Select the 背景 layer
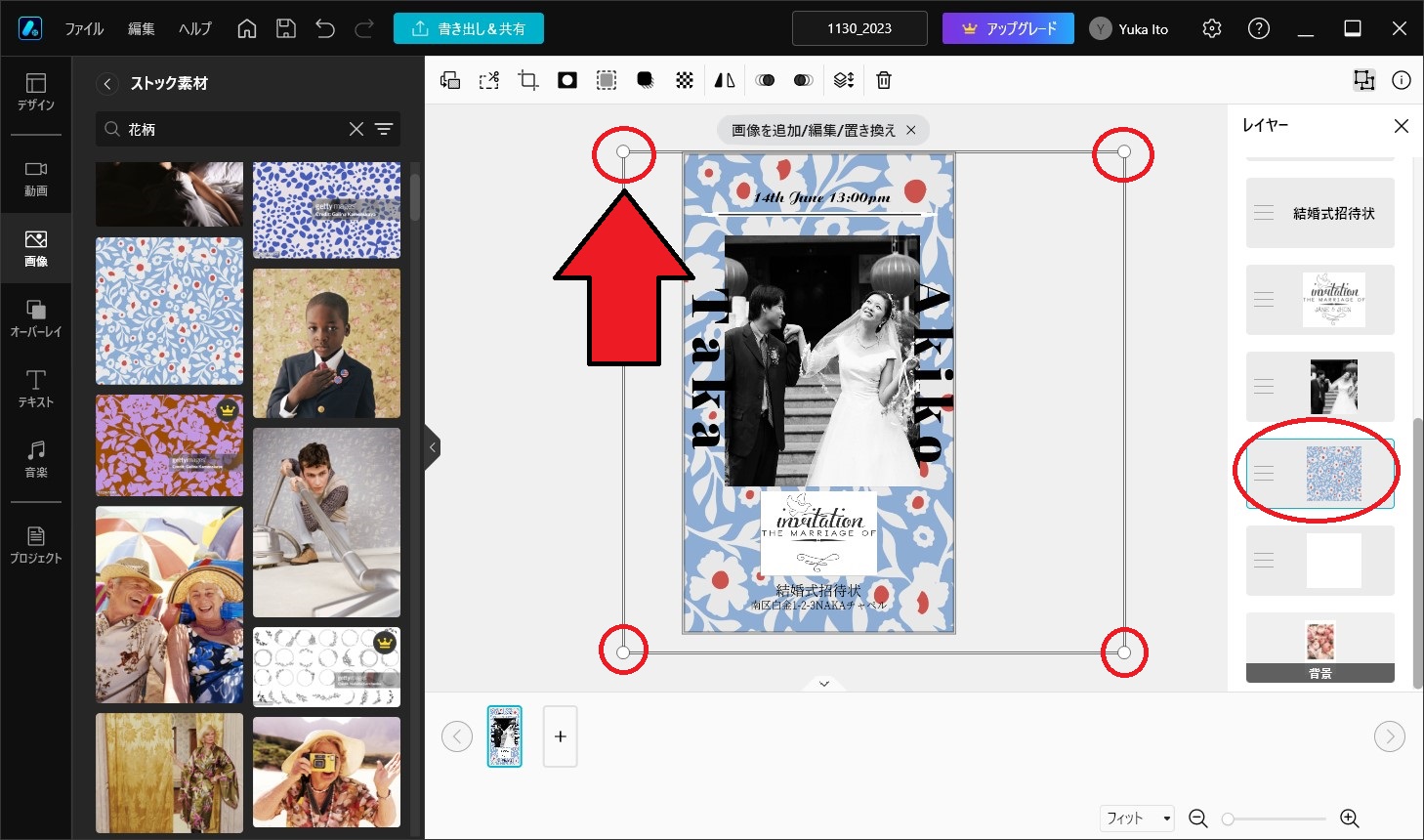The image size is (1424, 840). coord(1320,648)
